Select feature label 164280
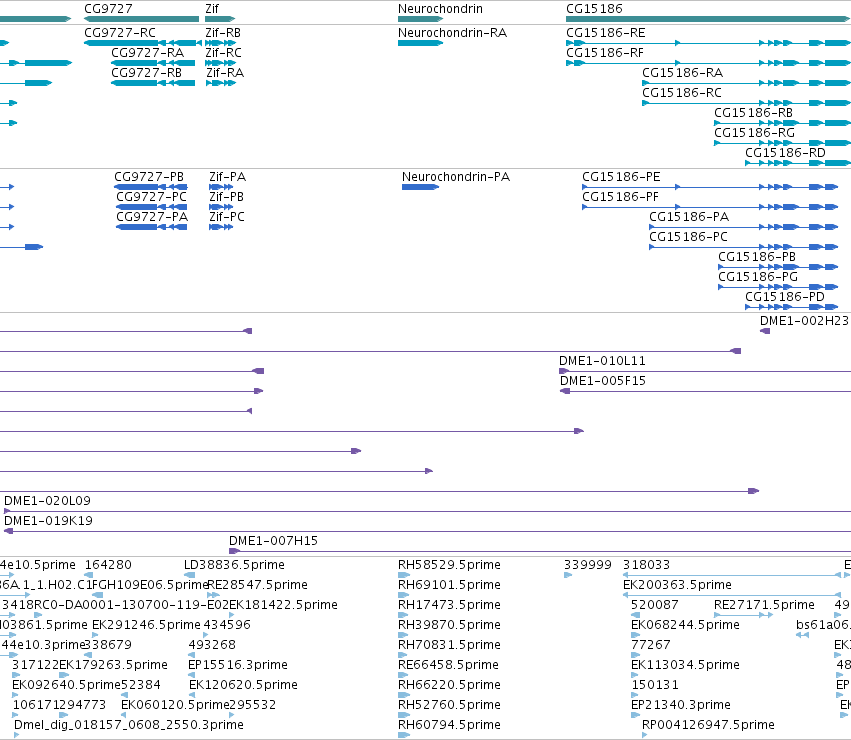This screenshot has height=740, width=851. (108, 565)
